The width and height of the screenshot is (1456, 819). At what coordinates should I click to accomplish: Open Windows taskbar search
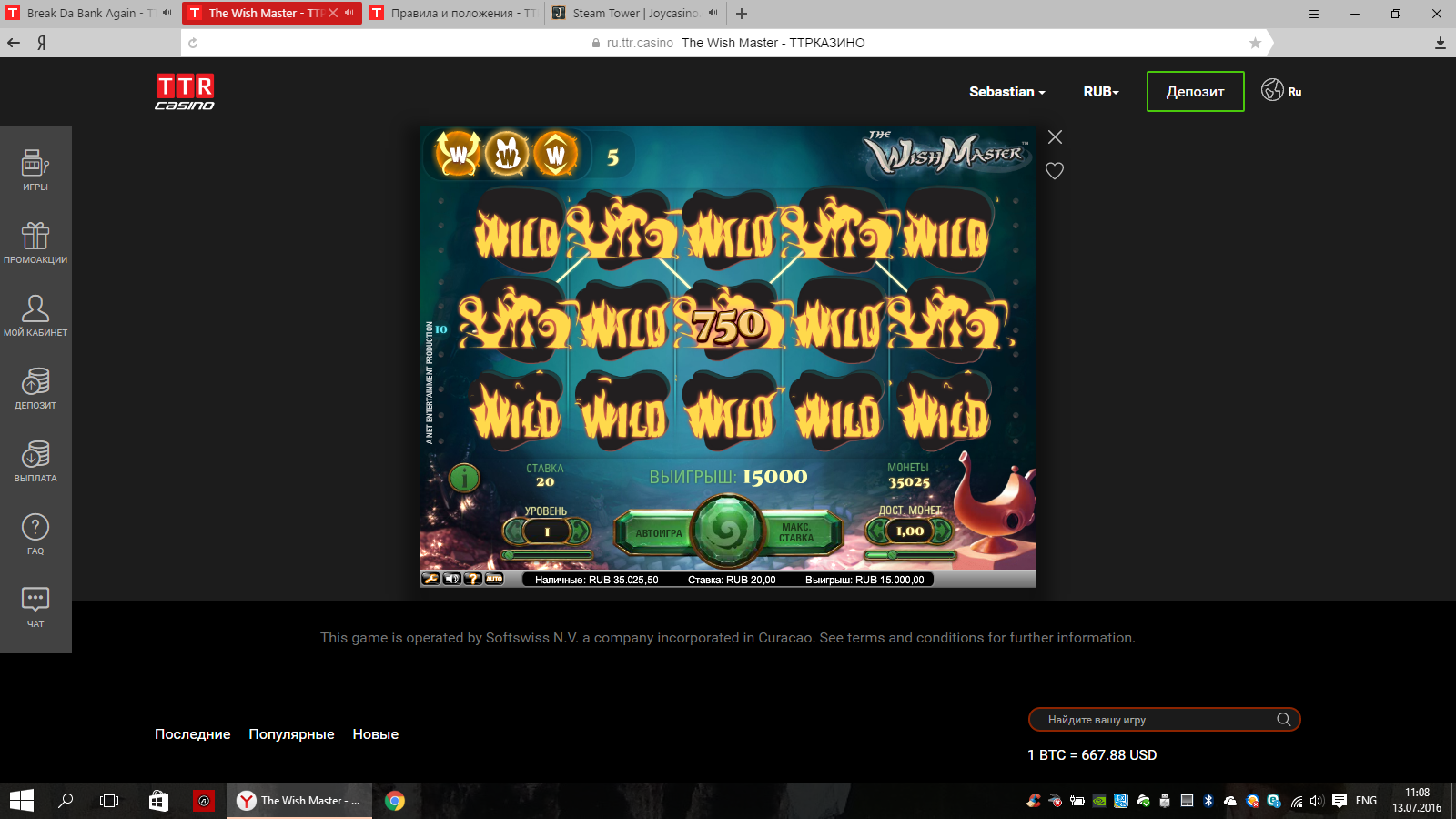coord(66,801)
